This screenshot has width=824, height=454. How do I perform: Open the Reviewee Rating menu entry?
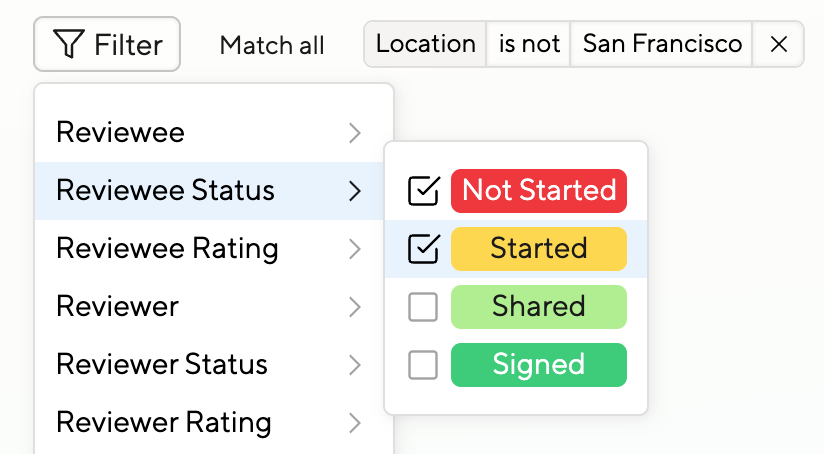(167, 249)
